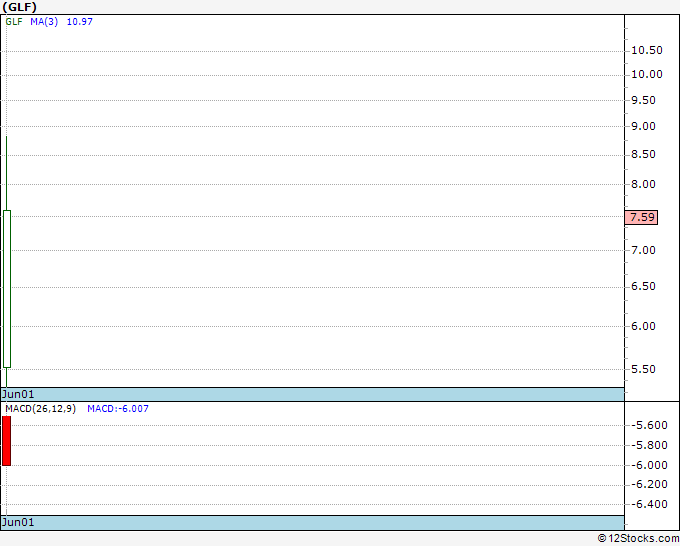This screenshot has height=546, width=680.
Task: Click the green GLF candlestick body
Action: click(7, 289)
